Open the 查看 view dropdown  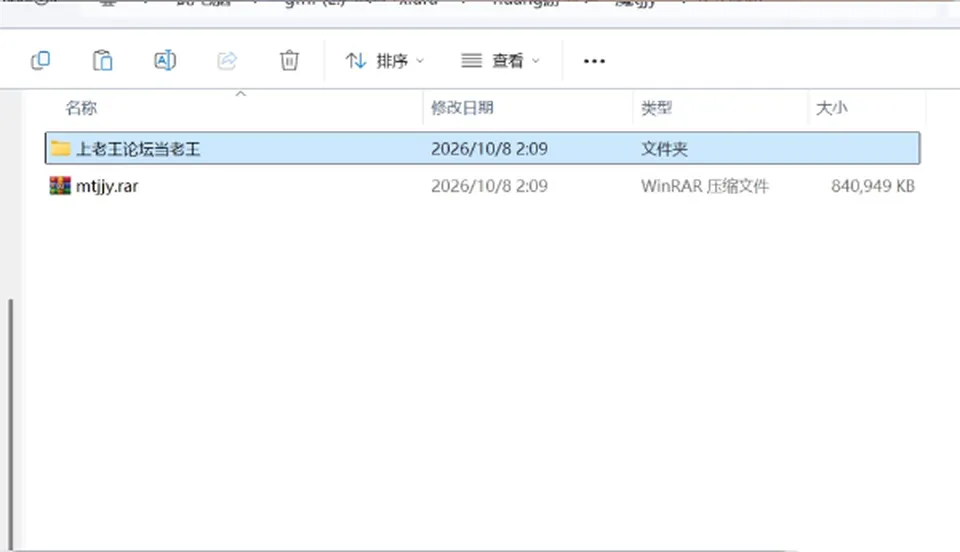500,61
